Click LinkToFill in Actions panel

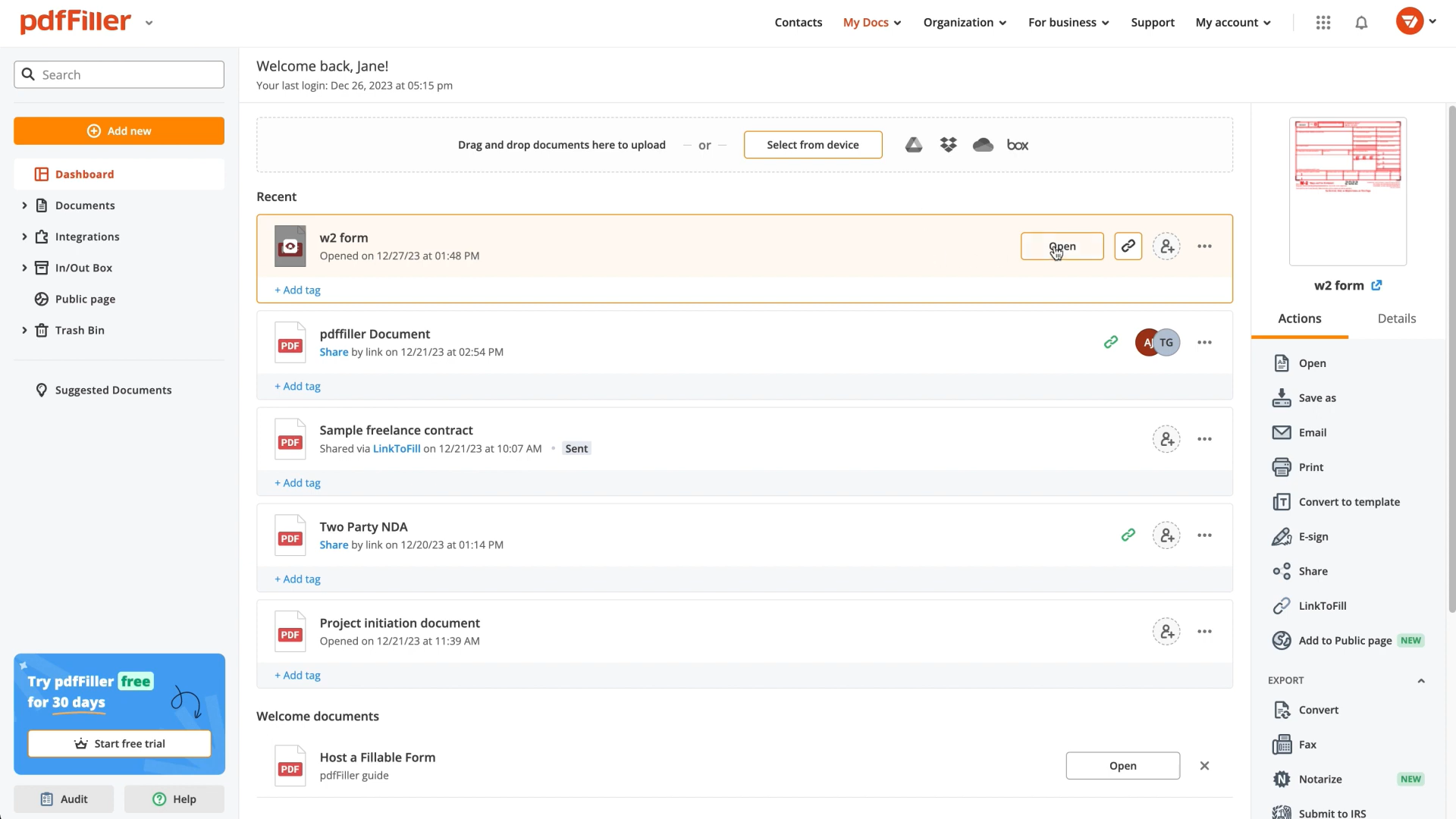pyautogui.click(x=1310, y=606)
